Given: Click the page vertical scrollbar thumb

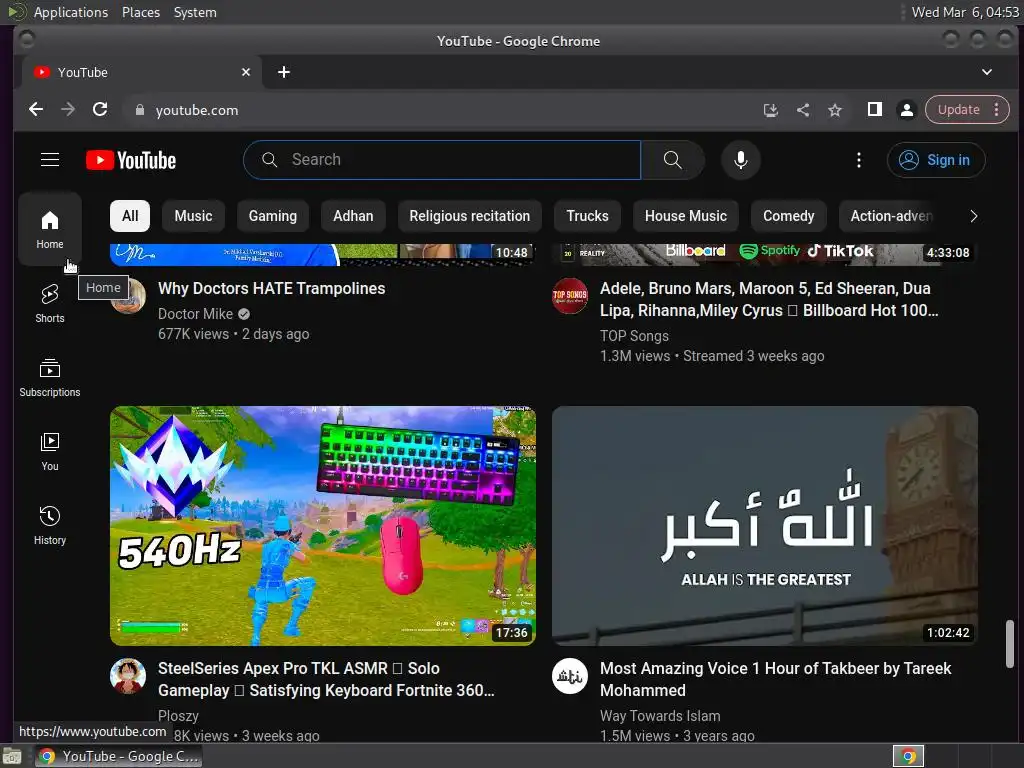Looking at the screenshot, I should point(1010,644).
